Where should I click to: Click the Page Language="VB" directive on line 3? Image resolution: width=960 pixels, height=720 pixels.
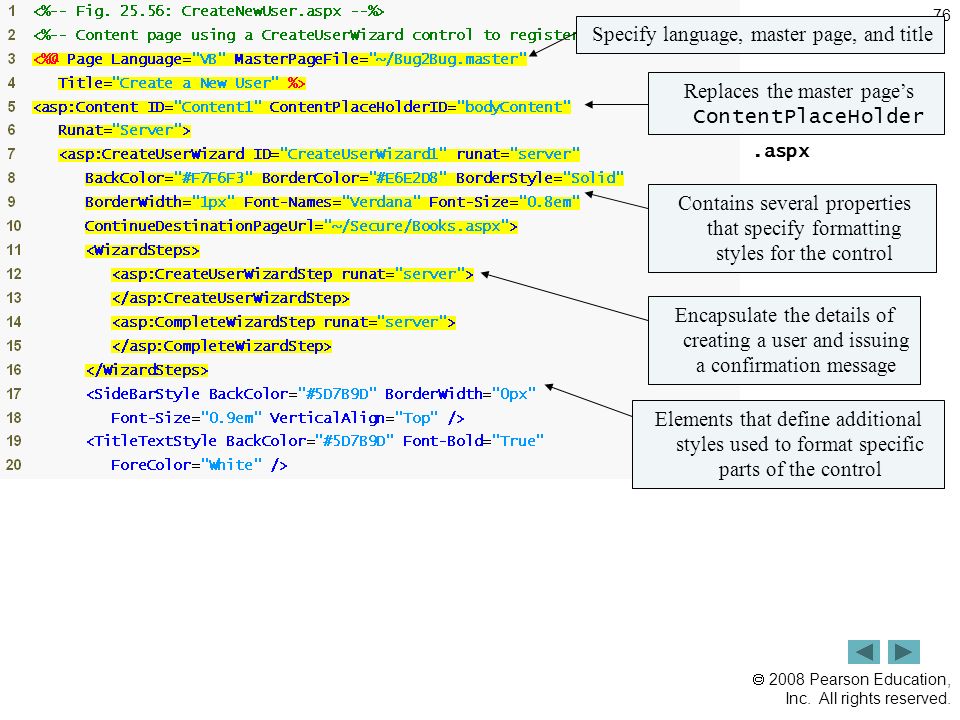pyautogui.click(x=280, y=59)
